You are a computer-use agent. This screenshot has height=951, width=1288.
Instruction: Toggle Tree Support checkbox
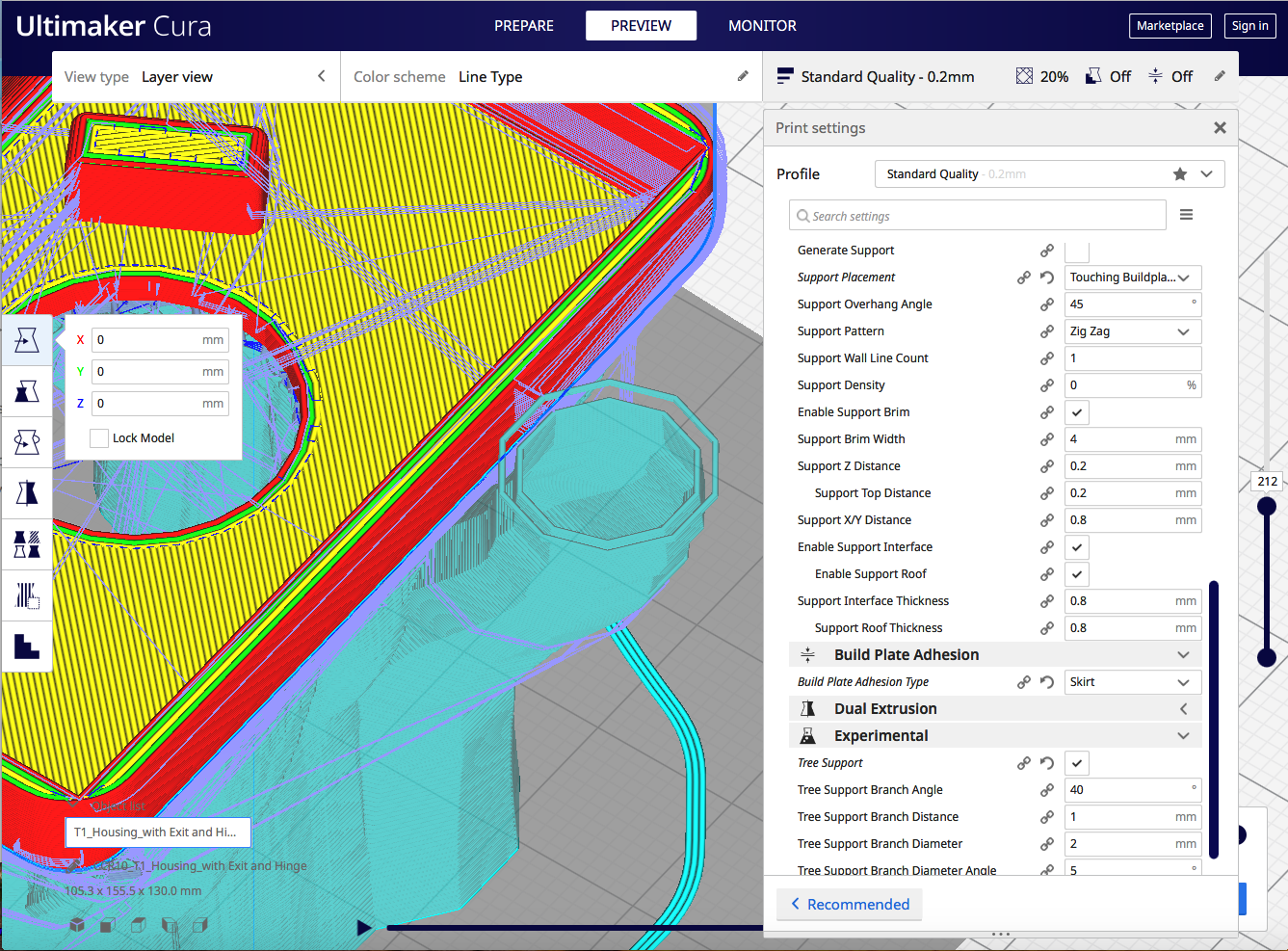(x=1077, y=763)
